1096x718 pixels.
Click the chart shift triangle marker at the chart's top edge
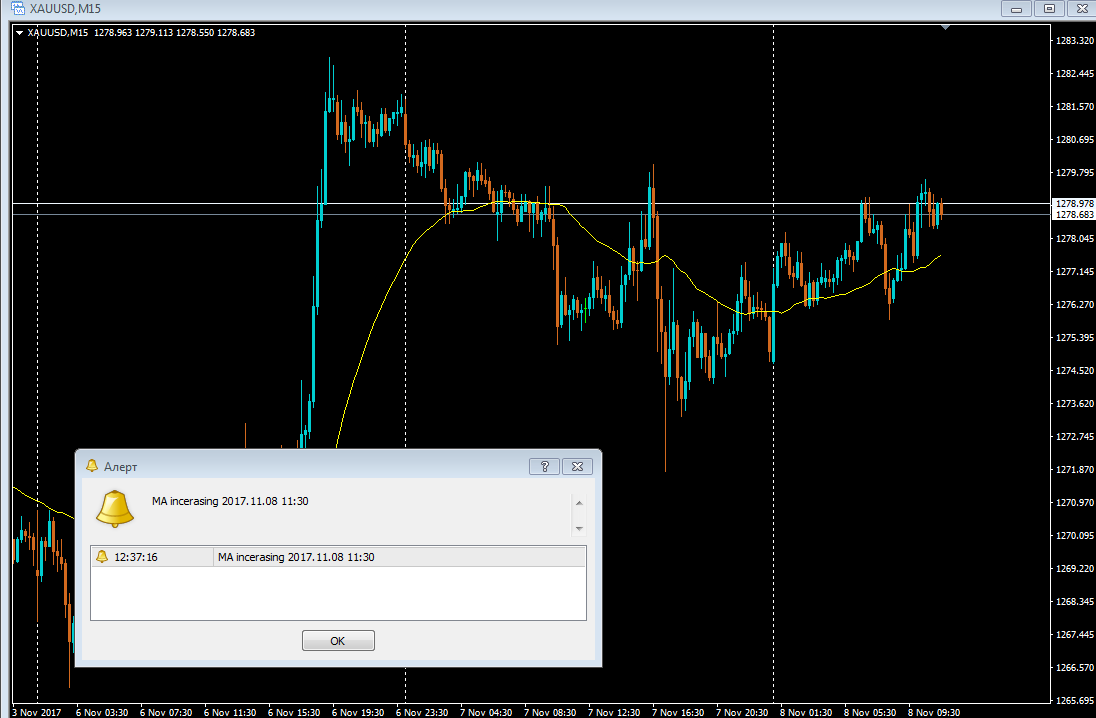coord(945,27)
